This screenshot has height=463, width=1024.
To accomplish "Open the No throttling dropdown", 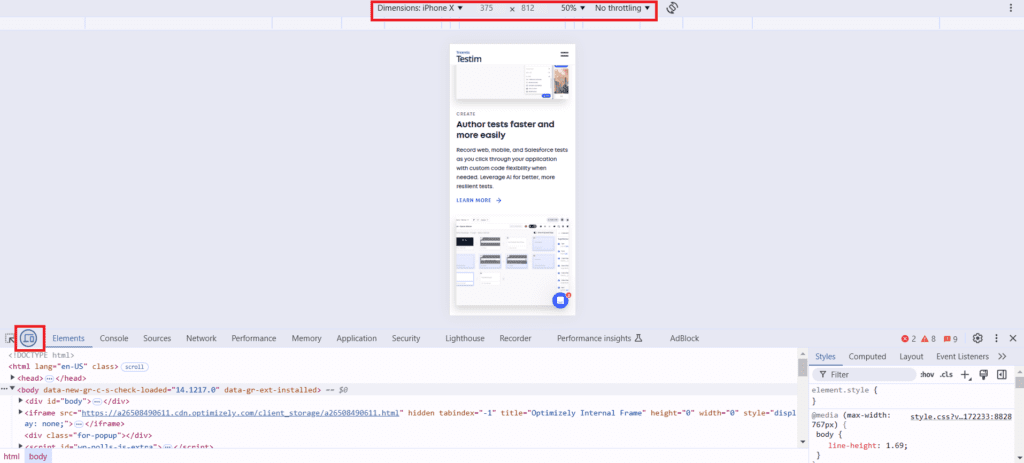I will [622, 8].
